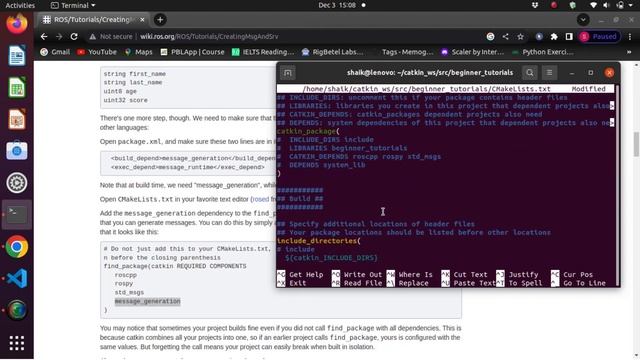
Task: Open Google Chrome from the dock
Action: pos(17,247)
